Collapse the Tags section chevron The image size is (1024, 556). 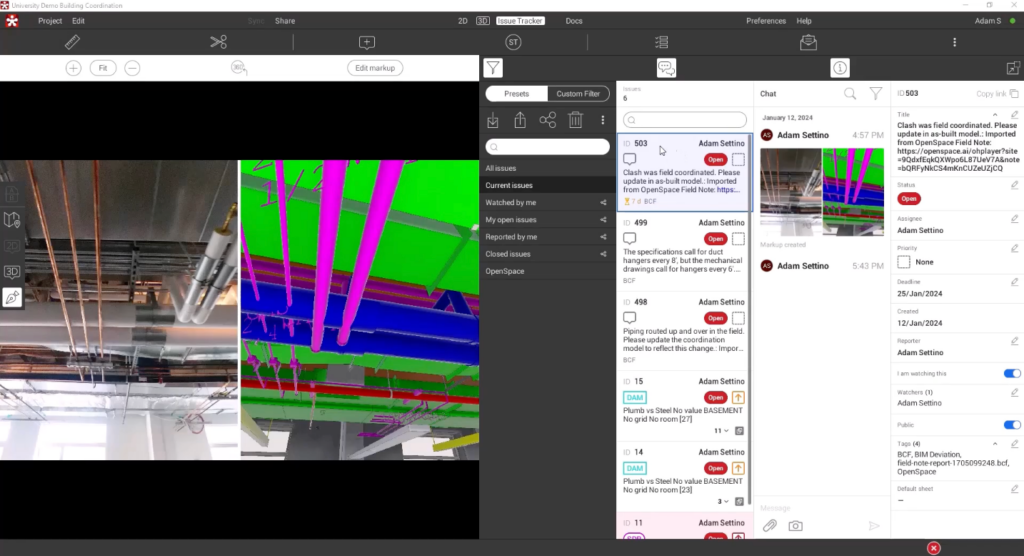point(995,443)
